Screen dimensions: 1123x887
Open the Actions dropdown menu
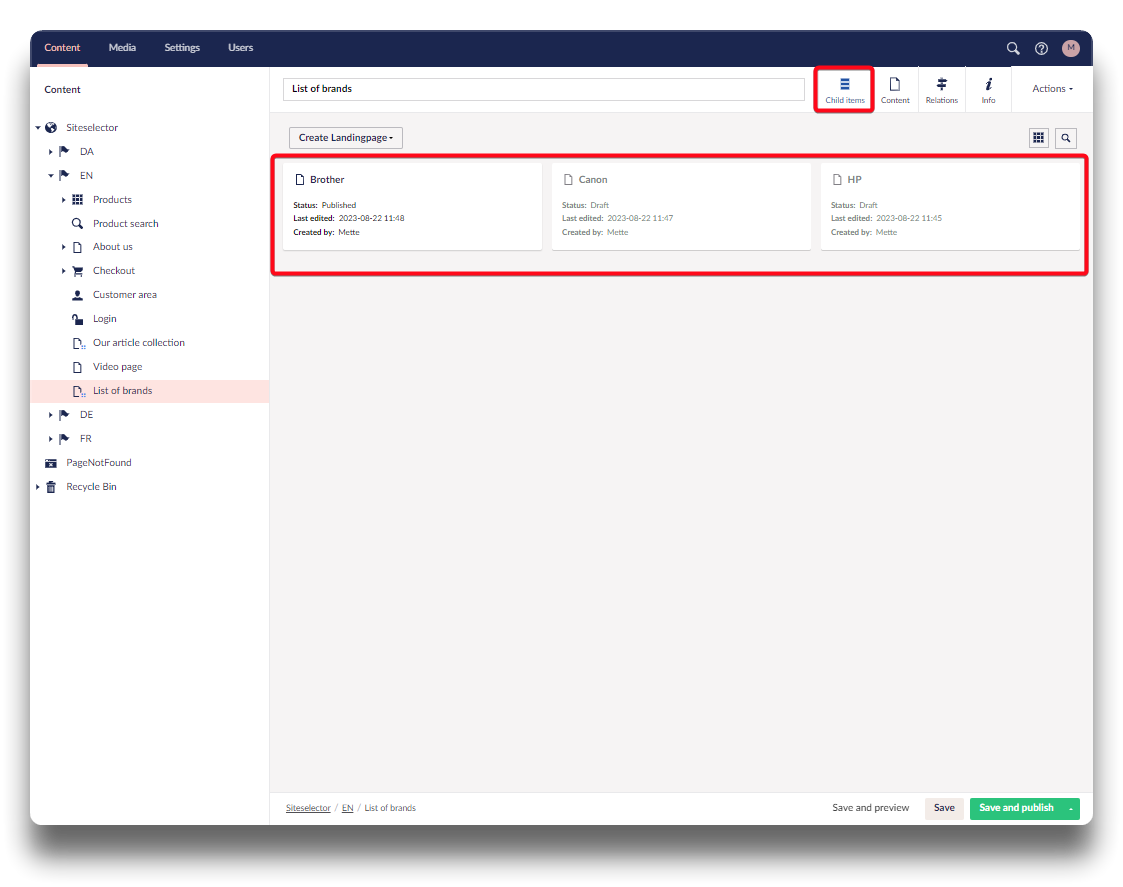[x=1052, y=89]
